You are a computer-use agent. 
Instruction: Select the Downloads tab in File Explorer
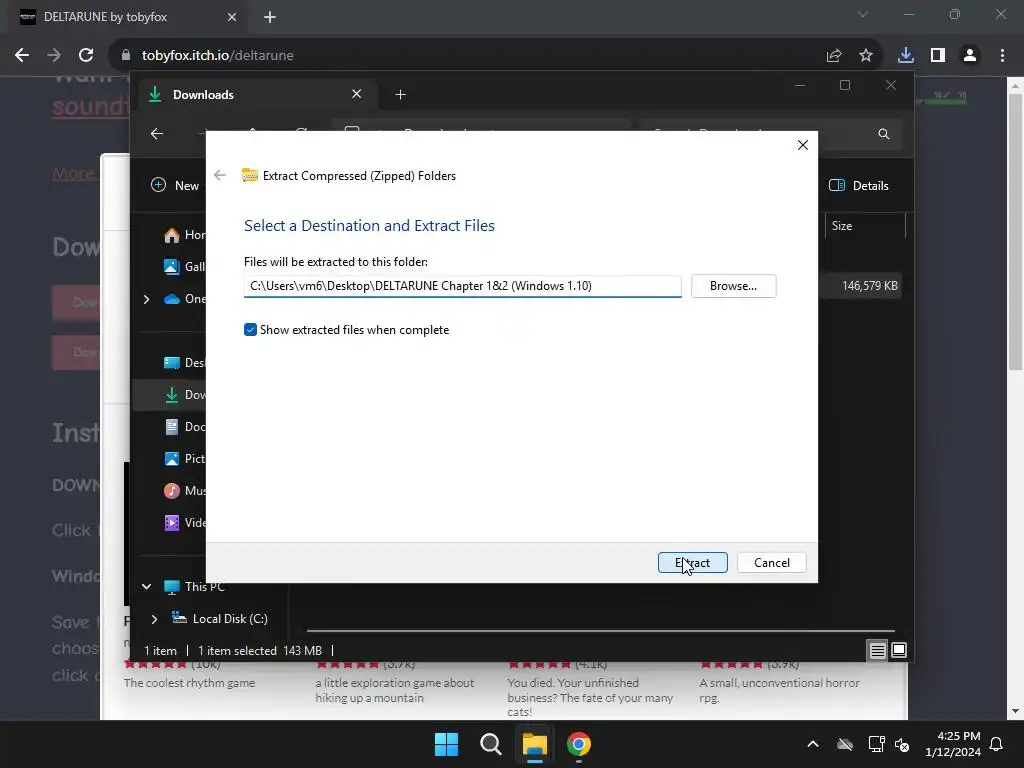(x=255, y=95)
